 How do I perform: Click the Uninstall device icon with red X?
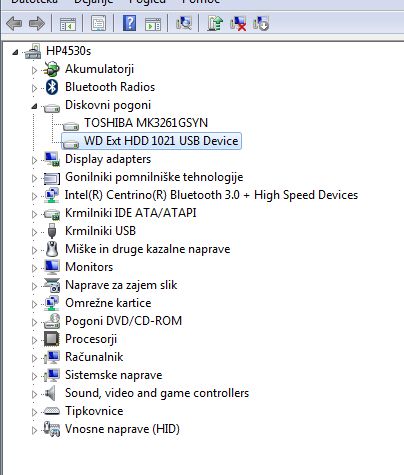[x=238, y=24]
